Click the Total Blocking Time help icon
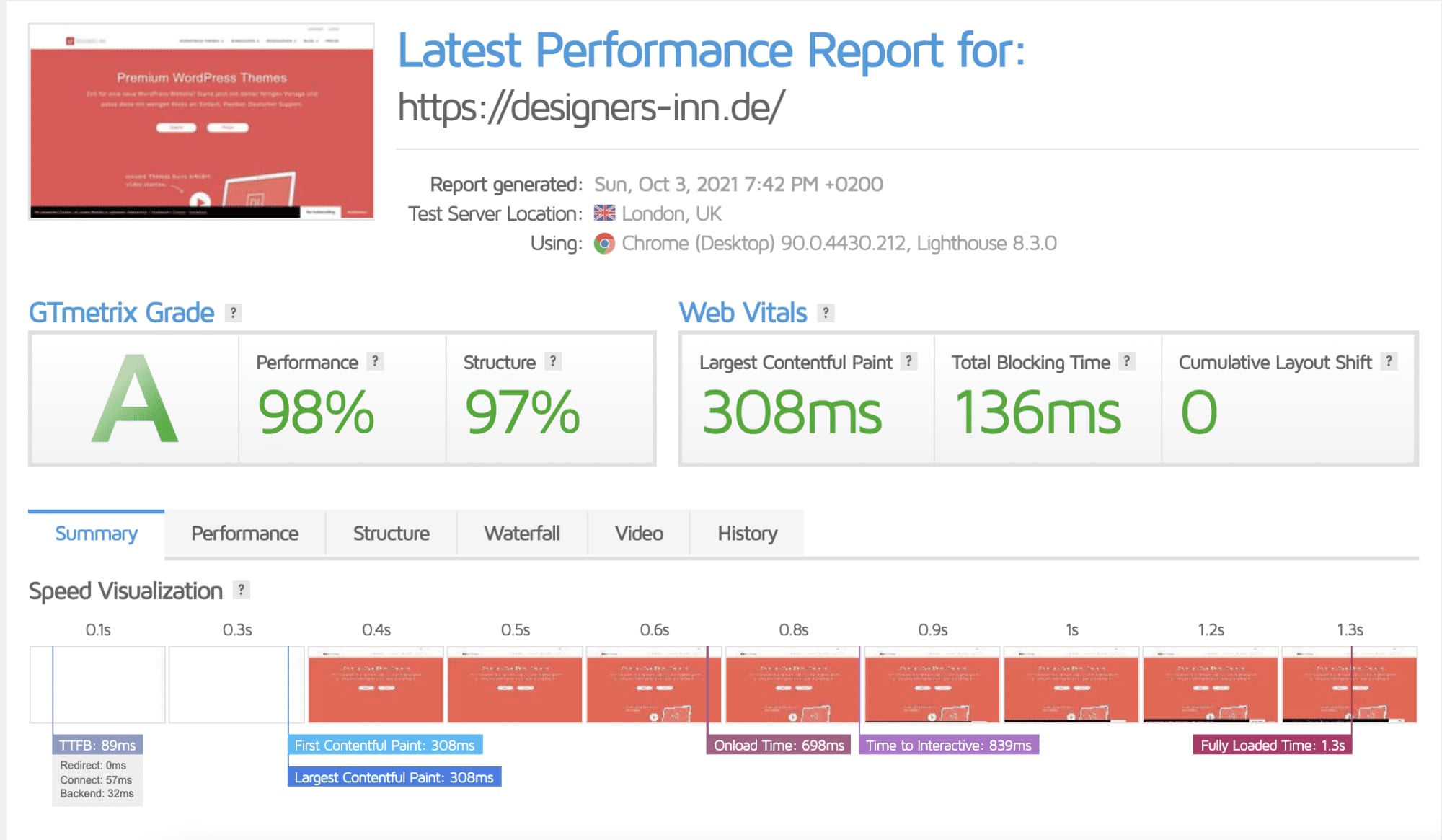The height and width of the screenshot is (840, 1442). click(1127, 361)
